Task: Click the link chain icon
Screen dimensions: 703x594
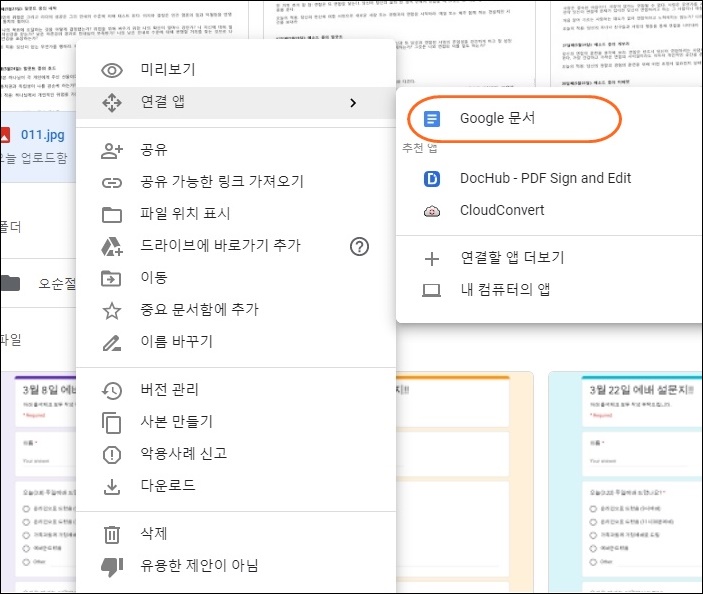Action: (112, 182)
